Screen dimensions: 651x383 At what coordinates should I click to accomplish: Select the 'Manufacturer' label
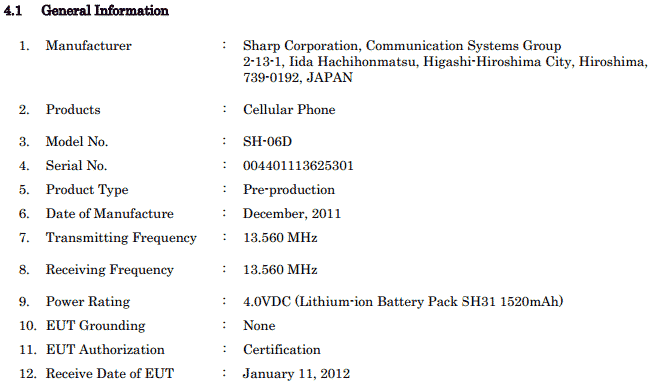[88, 45]
